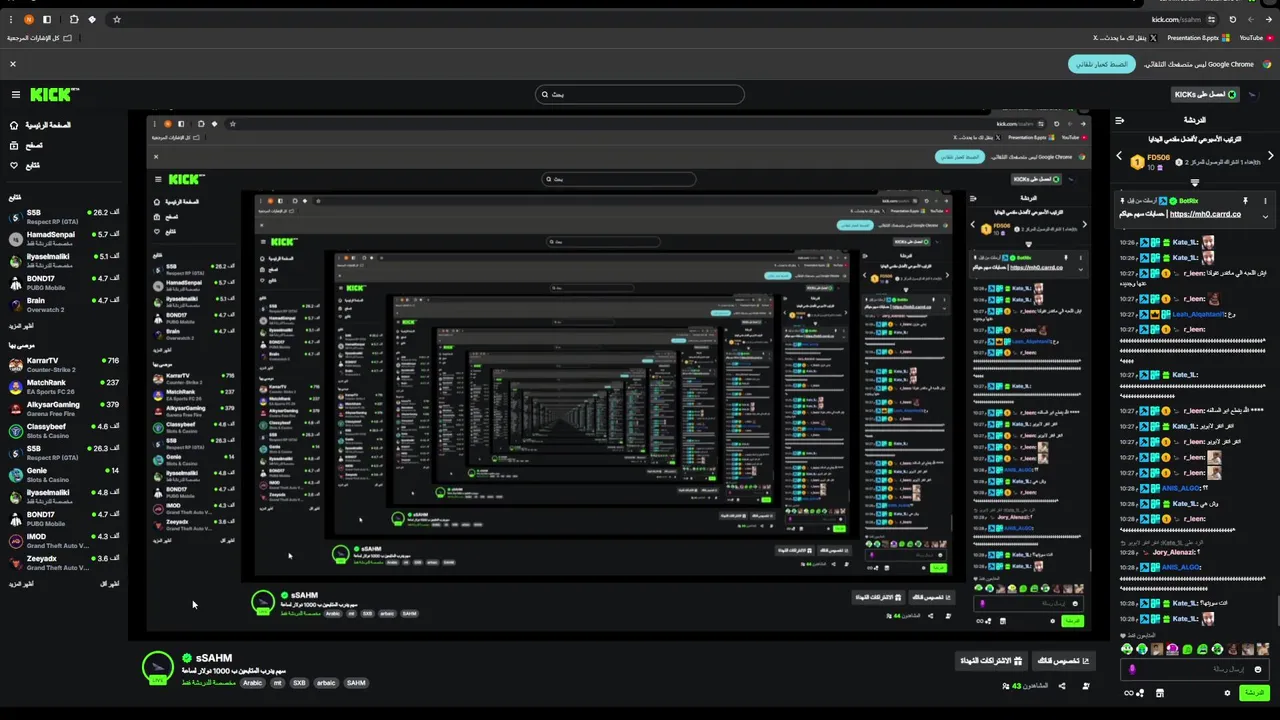Open the emoji picker in chat box
The image size is (1280, 720).
[x=1258, y=670]
